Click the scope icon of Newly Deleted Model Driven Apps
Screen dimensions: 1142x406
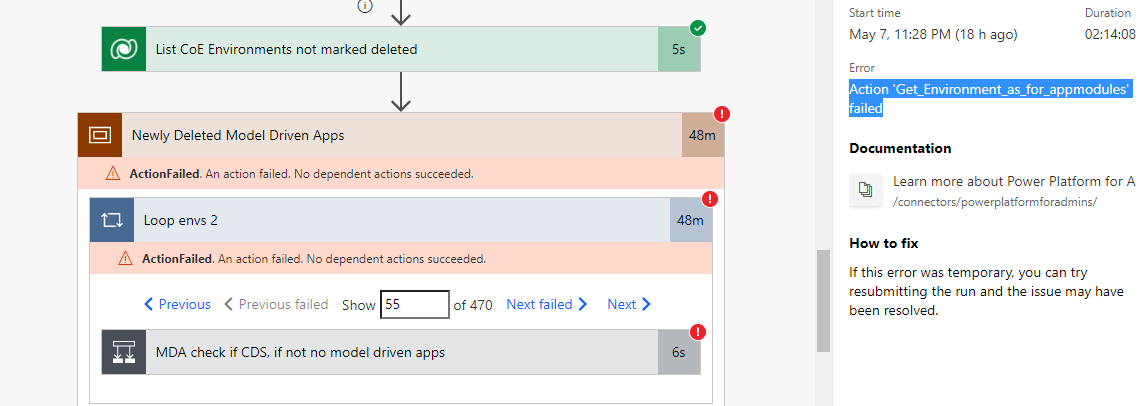point(100,135)
